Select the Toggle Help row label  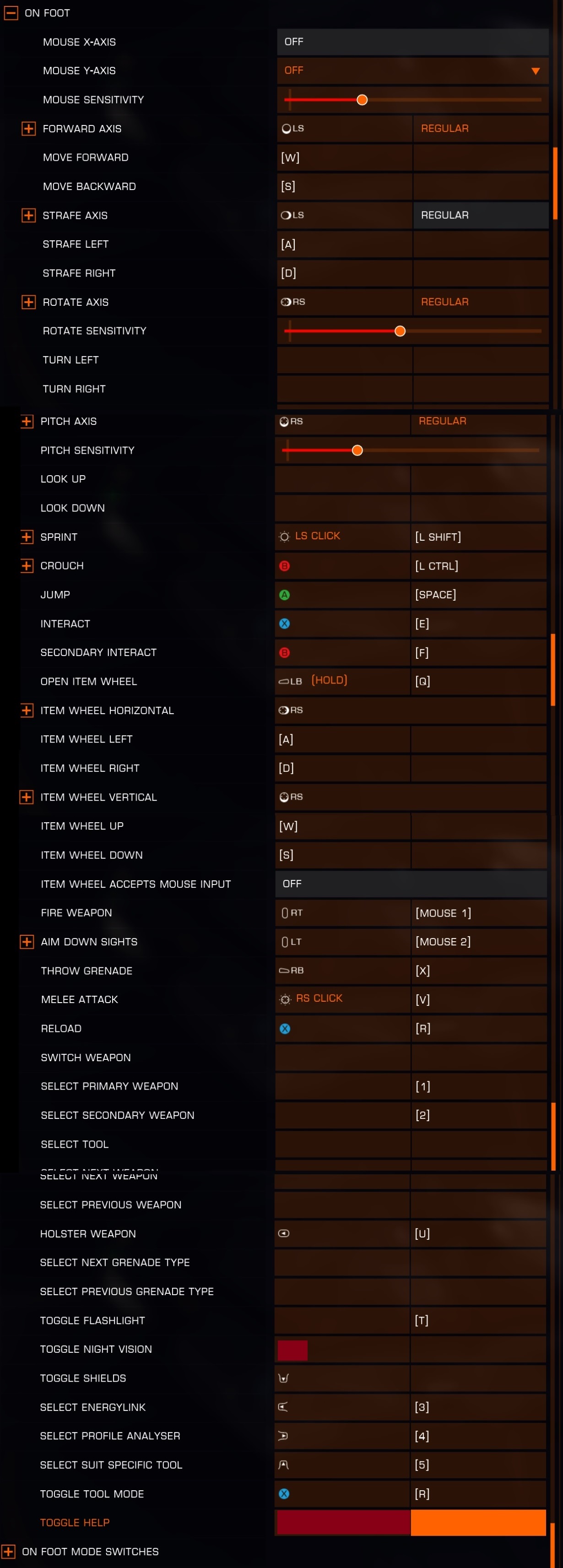point(75,1522)
